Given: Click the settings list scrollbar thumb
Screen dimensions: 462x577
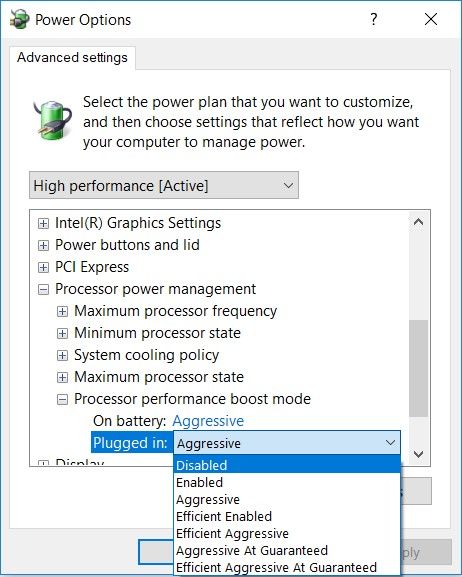Looking at the screenshot, I should click(x=419, y=368).
